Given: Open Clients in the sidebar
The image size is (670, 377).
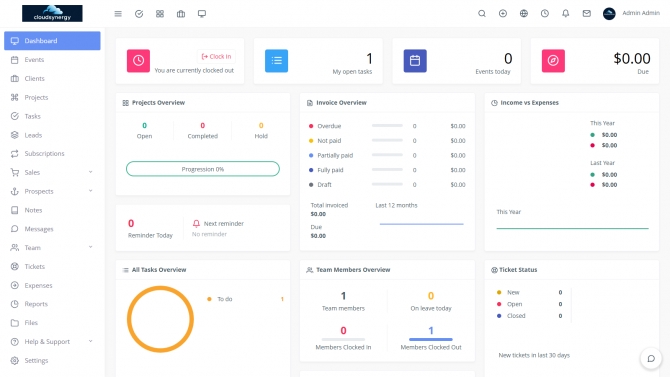Looking at the screenshot, I should [52, 79].
